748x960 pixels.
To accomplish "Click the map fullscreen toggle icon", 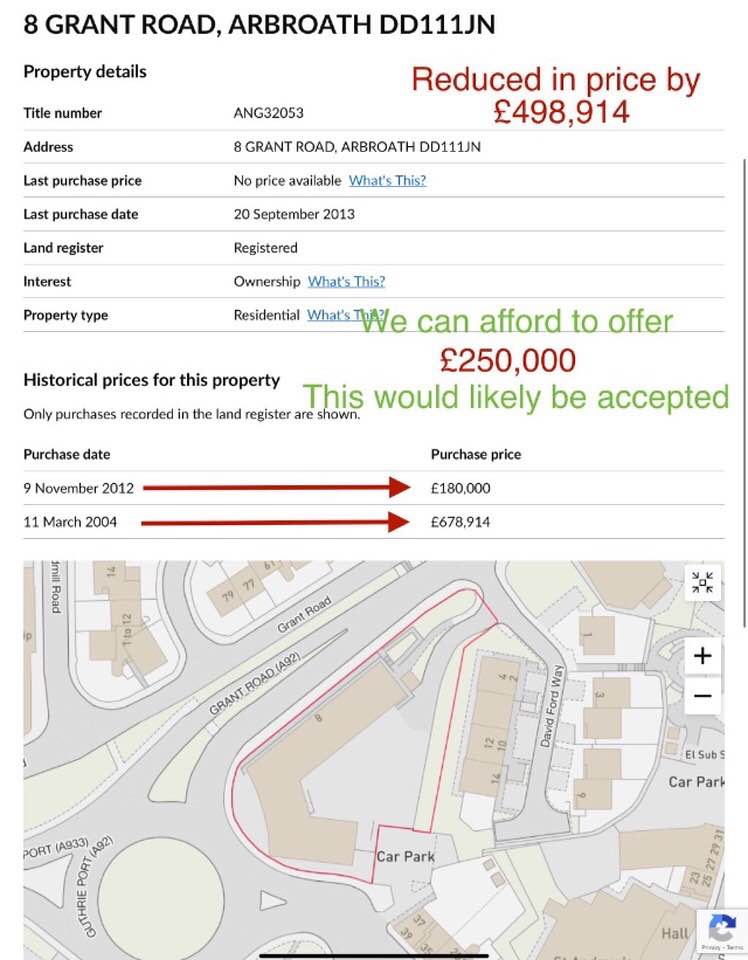I will click(x=703, y=582).
